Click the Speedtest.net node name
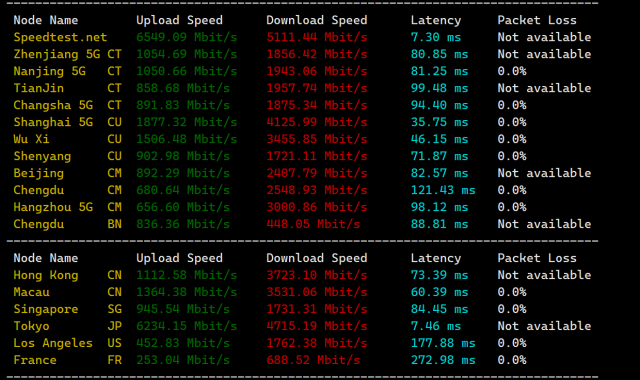The width and height of the screenshot is (640, 380). click(60, 37)
